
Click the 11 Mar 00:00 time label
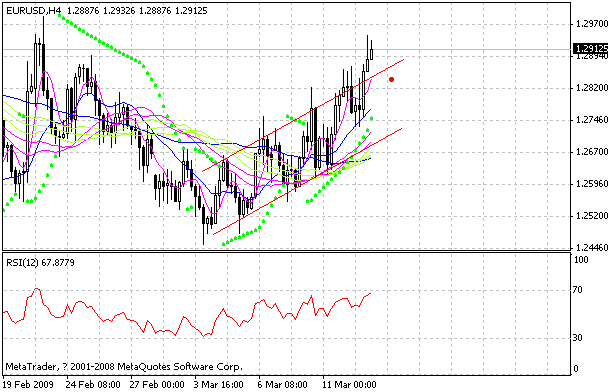click(349, 385)
